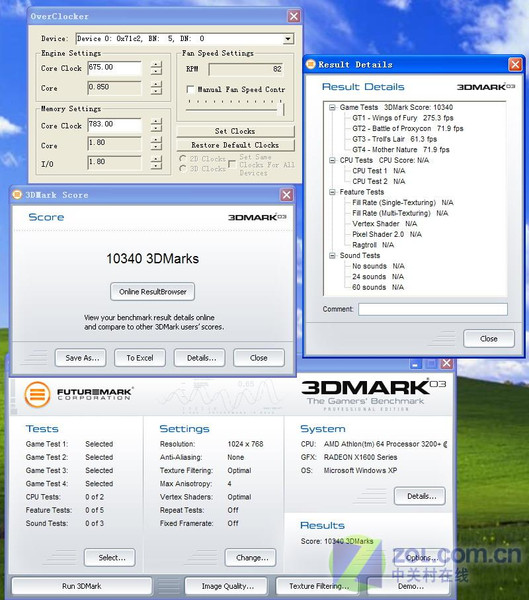Image resolution: width=529 pixels, height=600 pixels.
Task: Click the fan speed slider handle
Action: point(283,110)
